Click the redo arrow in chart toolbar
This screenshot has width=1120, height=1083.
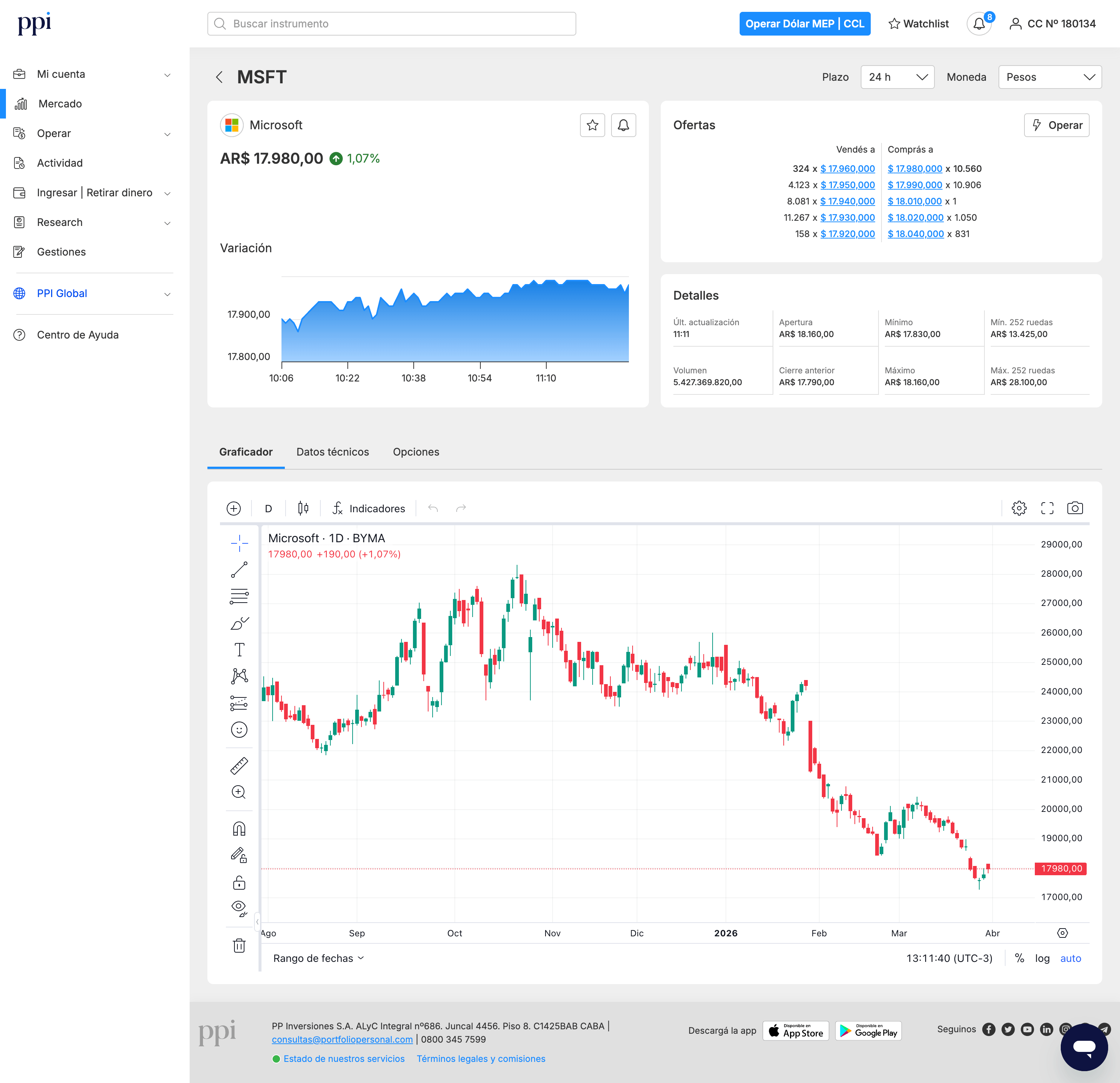[x=461, y=508]
